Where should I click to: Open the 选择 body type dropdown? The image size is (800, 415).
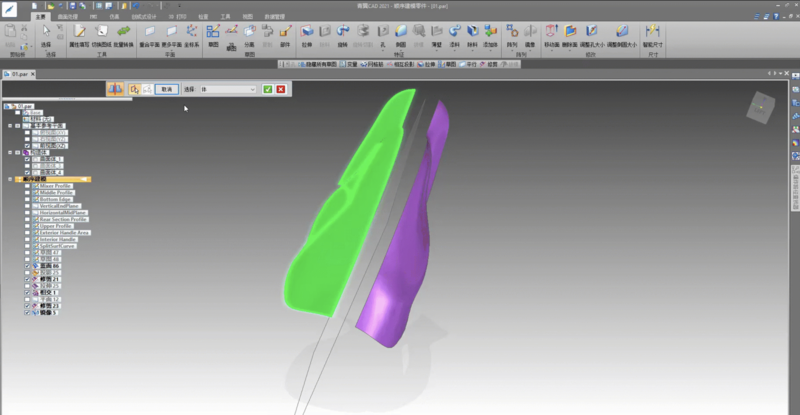point(252,89)
